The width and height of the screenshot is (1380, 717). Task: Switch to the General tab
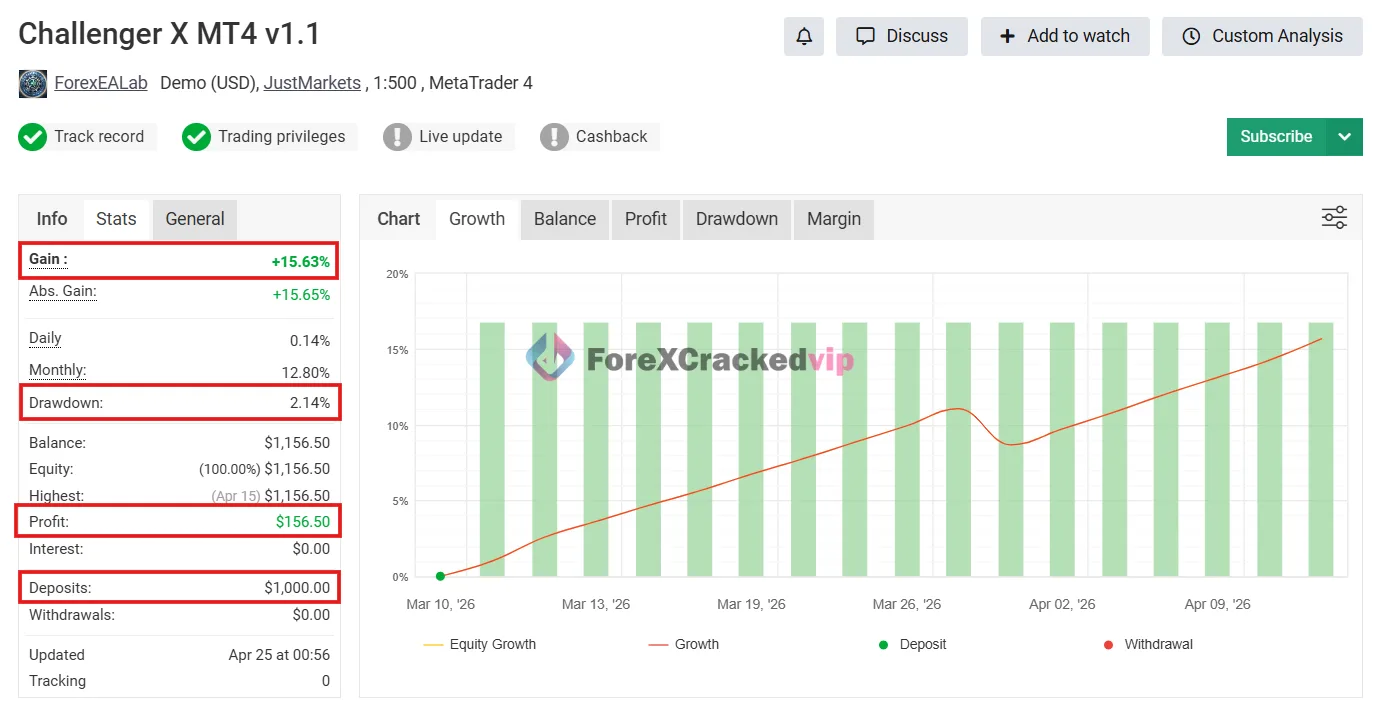[195, 219]
